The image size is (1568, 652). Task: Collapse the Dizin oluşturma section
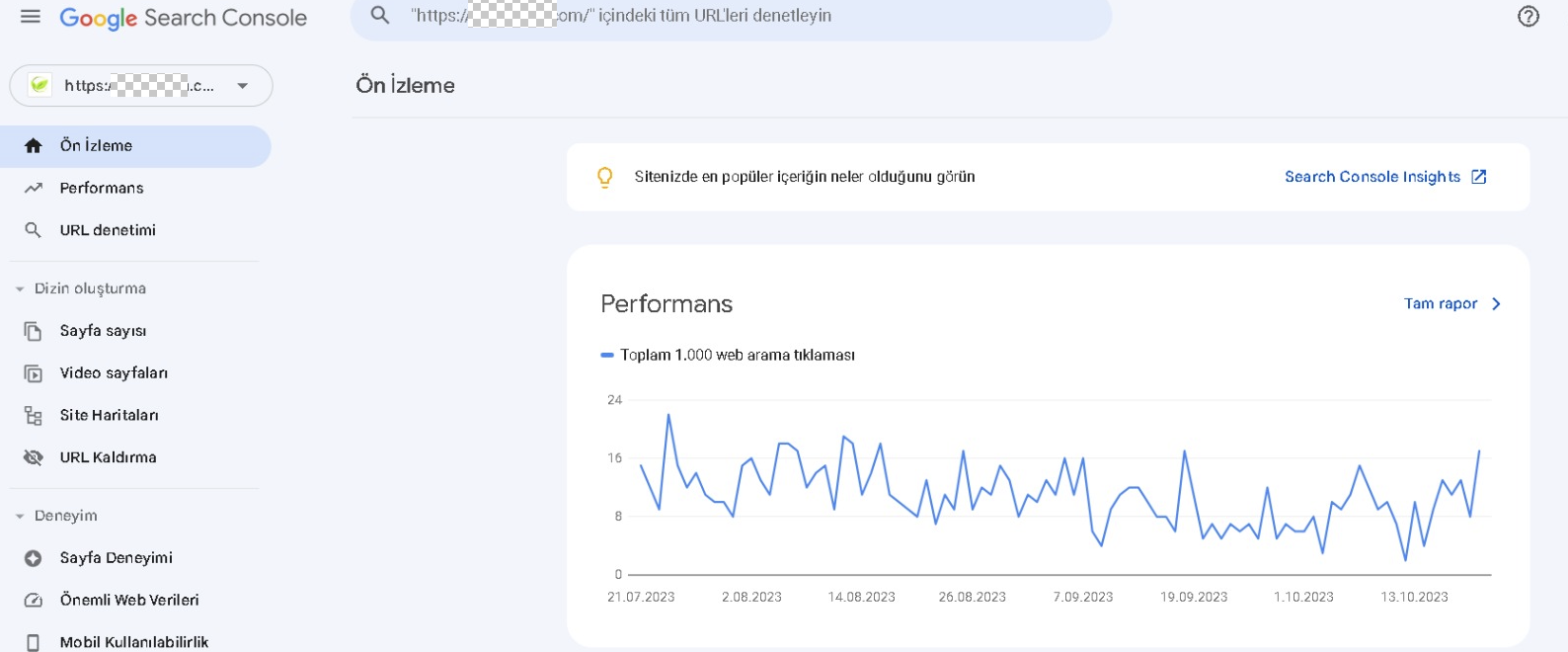pyautogui.click(x=20, y=289)
